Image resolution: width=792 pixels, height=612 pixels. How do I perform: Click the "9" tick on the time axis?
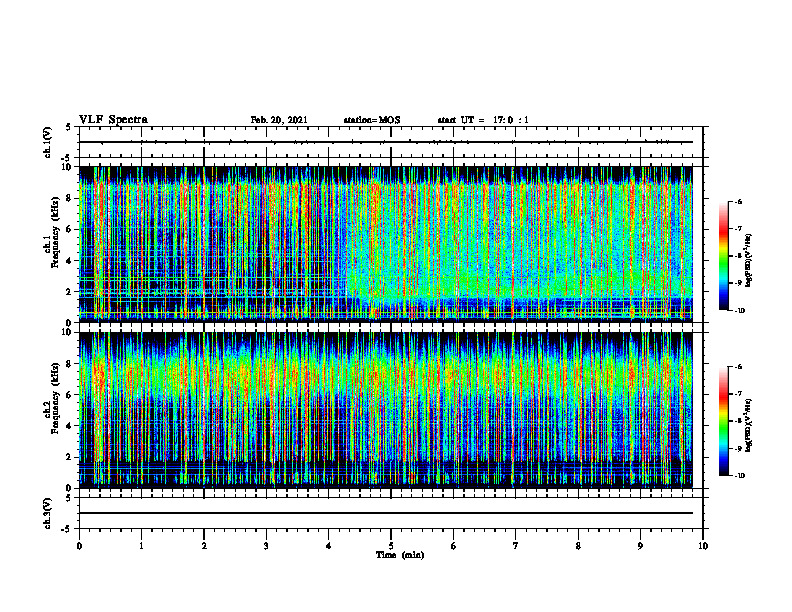coord(640,546)
